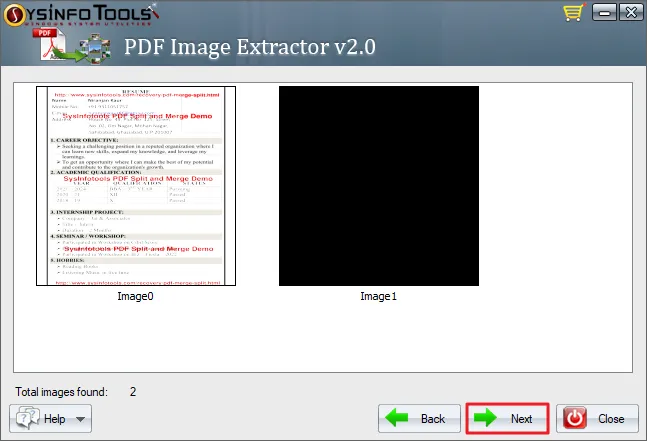The height and width of the screenshot is (441, 647).
Task: Click the 'Total images found:' label
Action: 61,392
